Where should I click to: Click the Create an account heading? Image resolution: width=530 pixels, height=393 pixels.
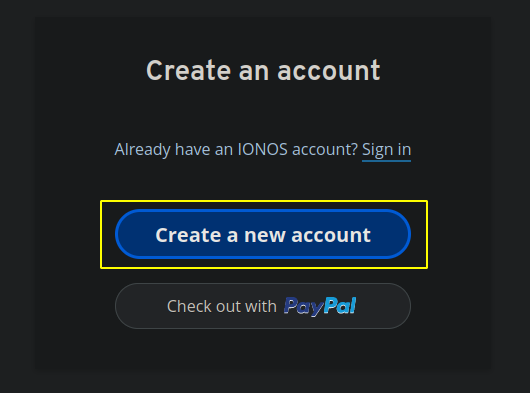pos(263,70)
